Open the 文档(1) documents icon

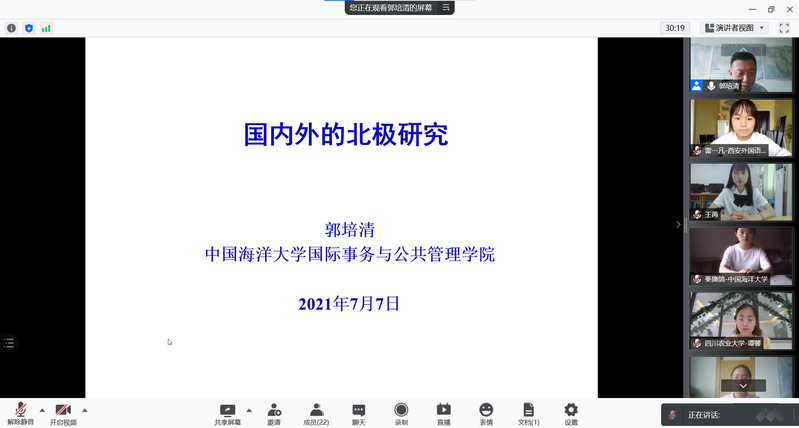point(528,411)
